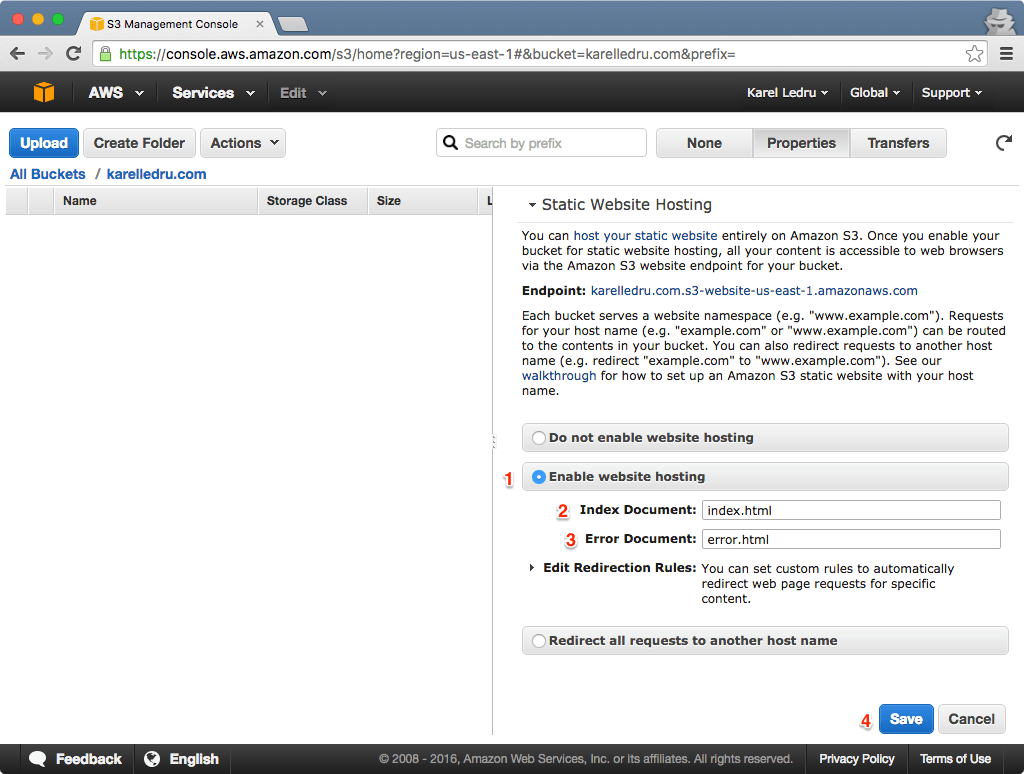1024x774 pixels.
Task: Select the Properties tab
Action: click(x=800, y=143)
